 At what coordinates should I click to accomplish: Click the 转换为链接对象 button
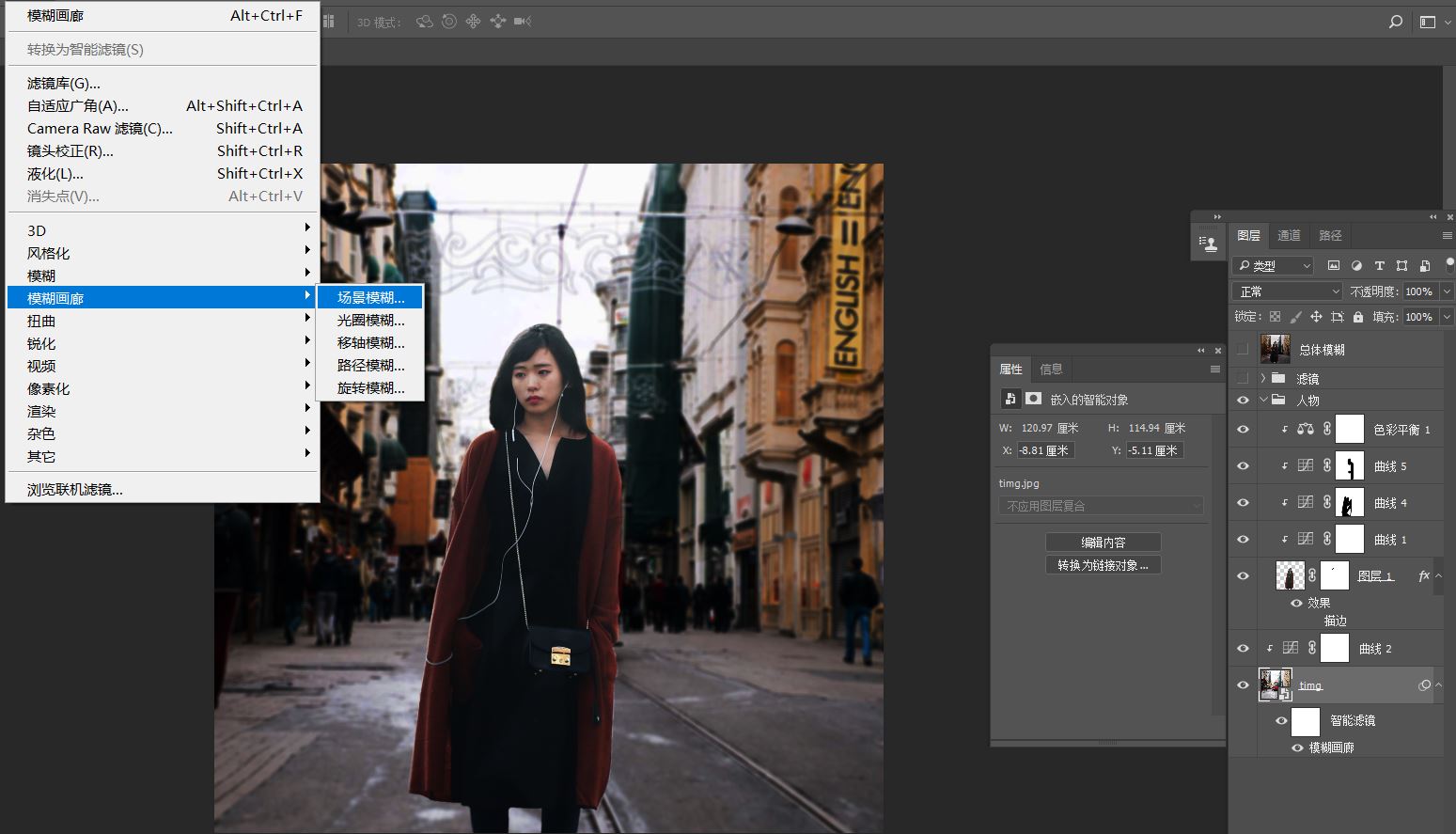[x=1103, y=565]
